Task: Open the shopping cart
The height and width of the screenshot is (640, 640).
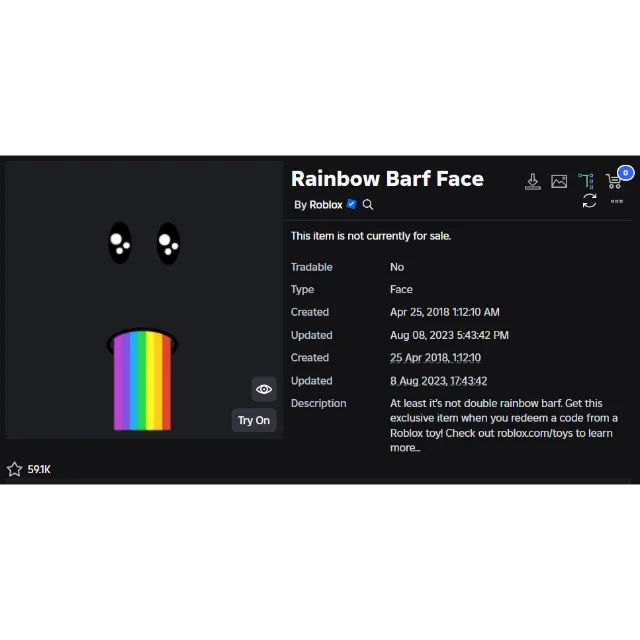Action: pos(615,181)
